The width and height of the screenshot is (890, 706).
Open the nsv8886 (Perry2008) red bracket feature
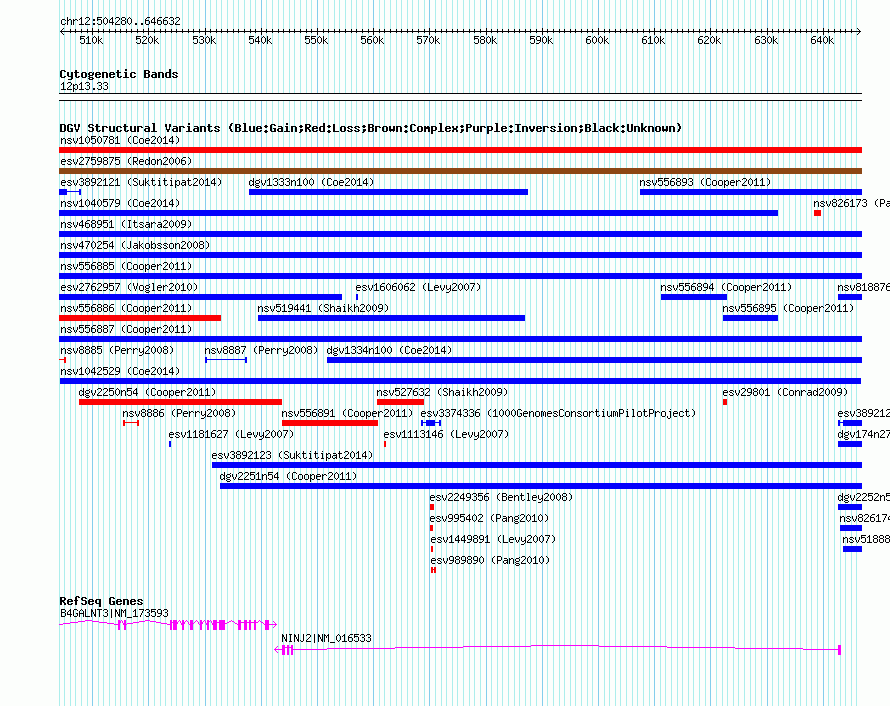click(x=131, y=423)
